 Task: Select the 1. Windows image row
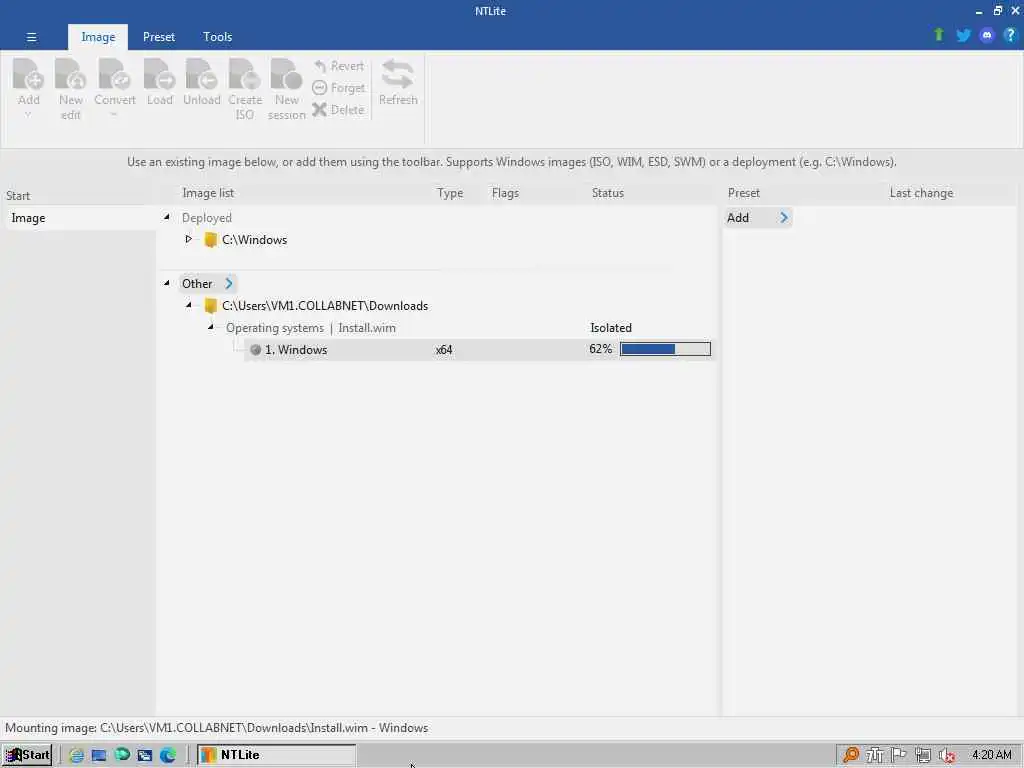[x=479, y=349]
